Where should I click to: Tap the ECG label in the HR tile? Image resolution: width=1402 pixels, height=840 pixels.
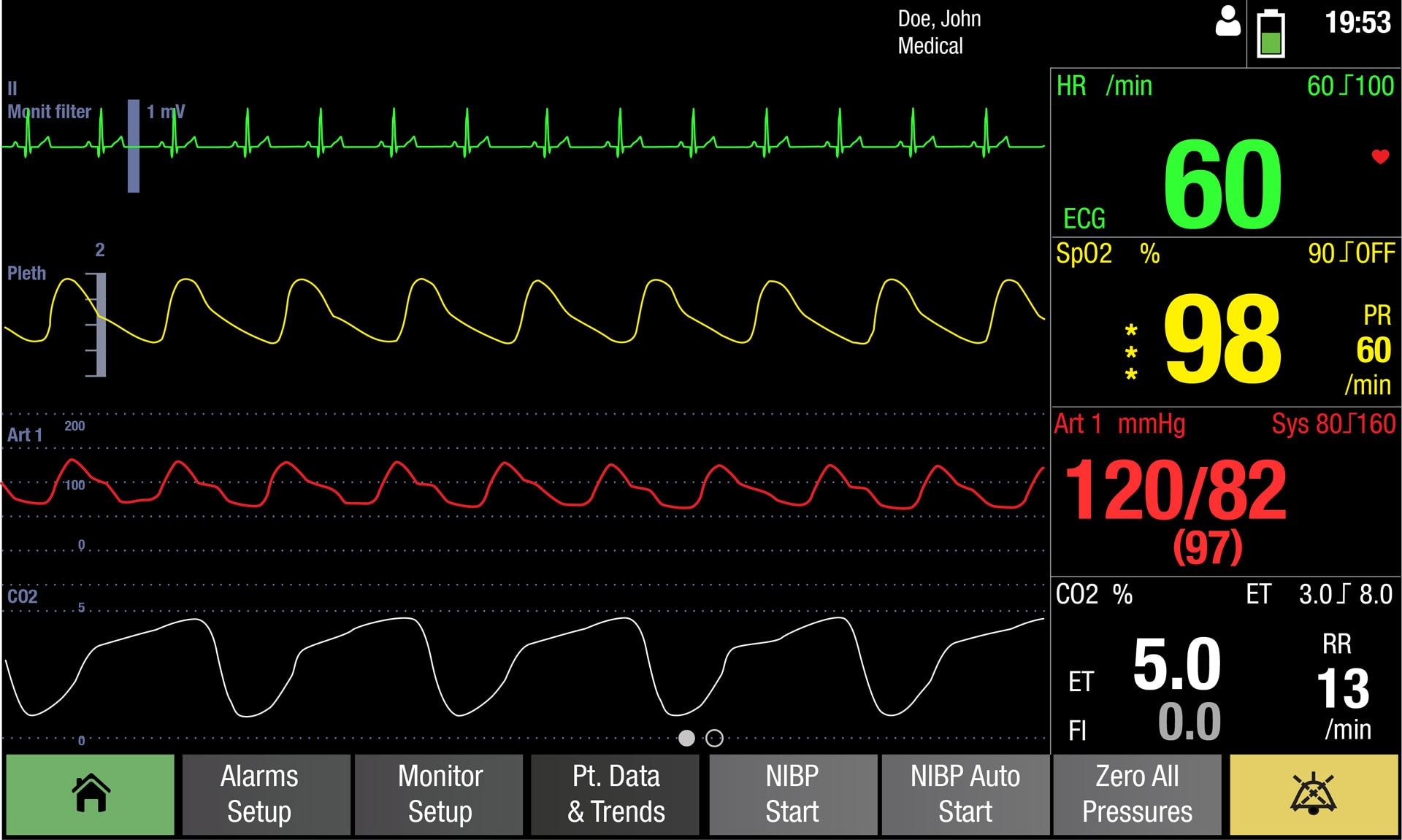point(1084,217)
